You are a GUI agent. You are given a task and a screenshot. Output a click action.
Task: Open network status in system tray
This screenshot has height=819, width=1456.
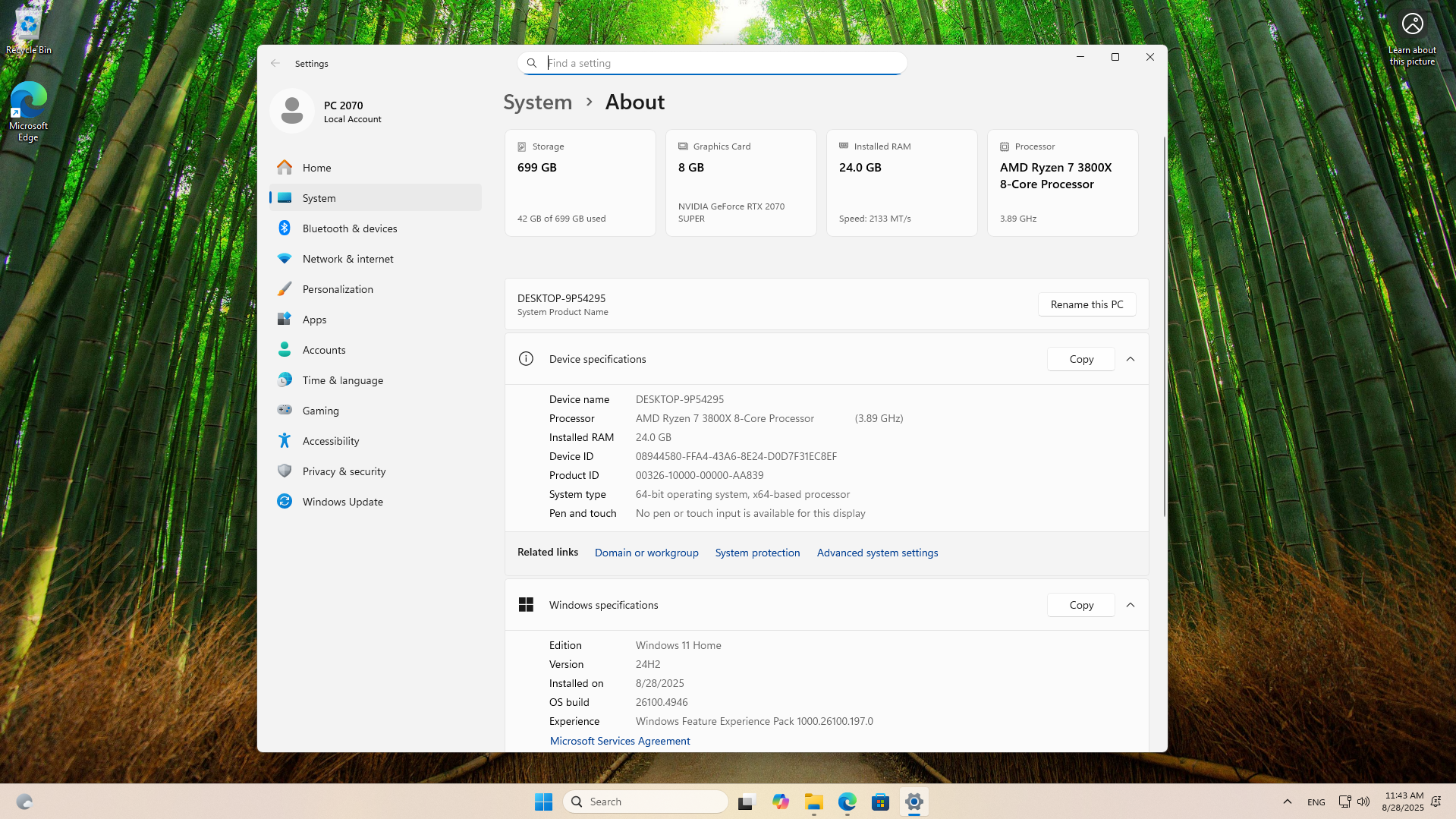pyautogui.click(x=1344, y=802)
